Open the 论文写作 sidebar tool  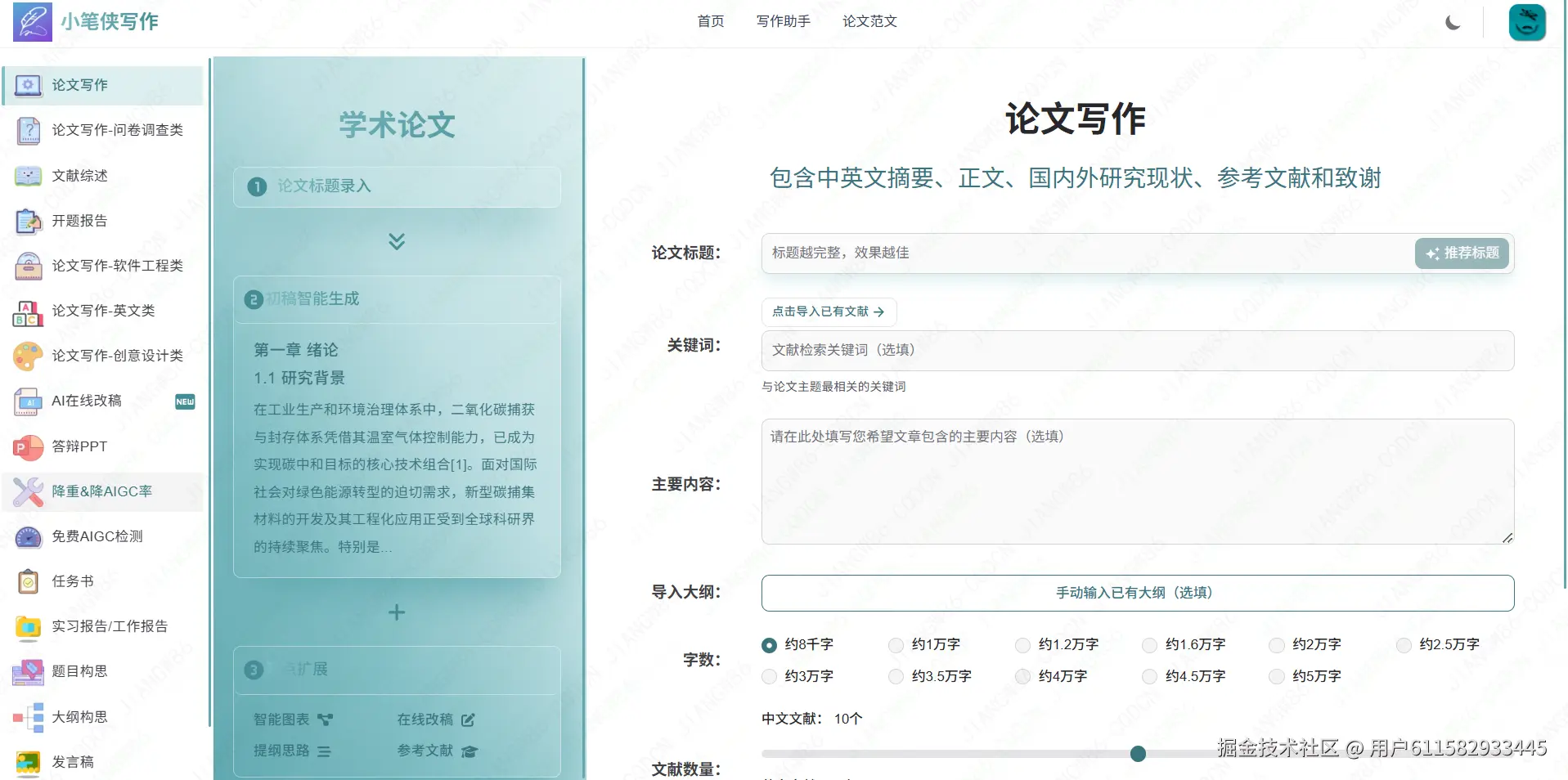(79, 84)
